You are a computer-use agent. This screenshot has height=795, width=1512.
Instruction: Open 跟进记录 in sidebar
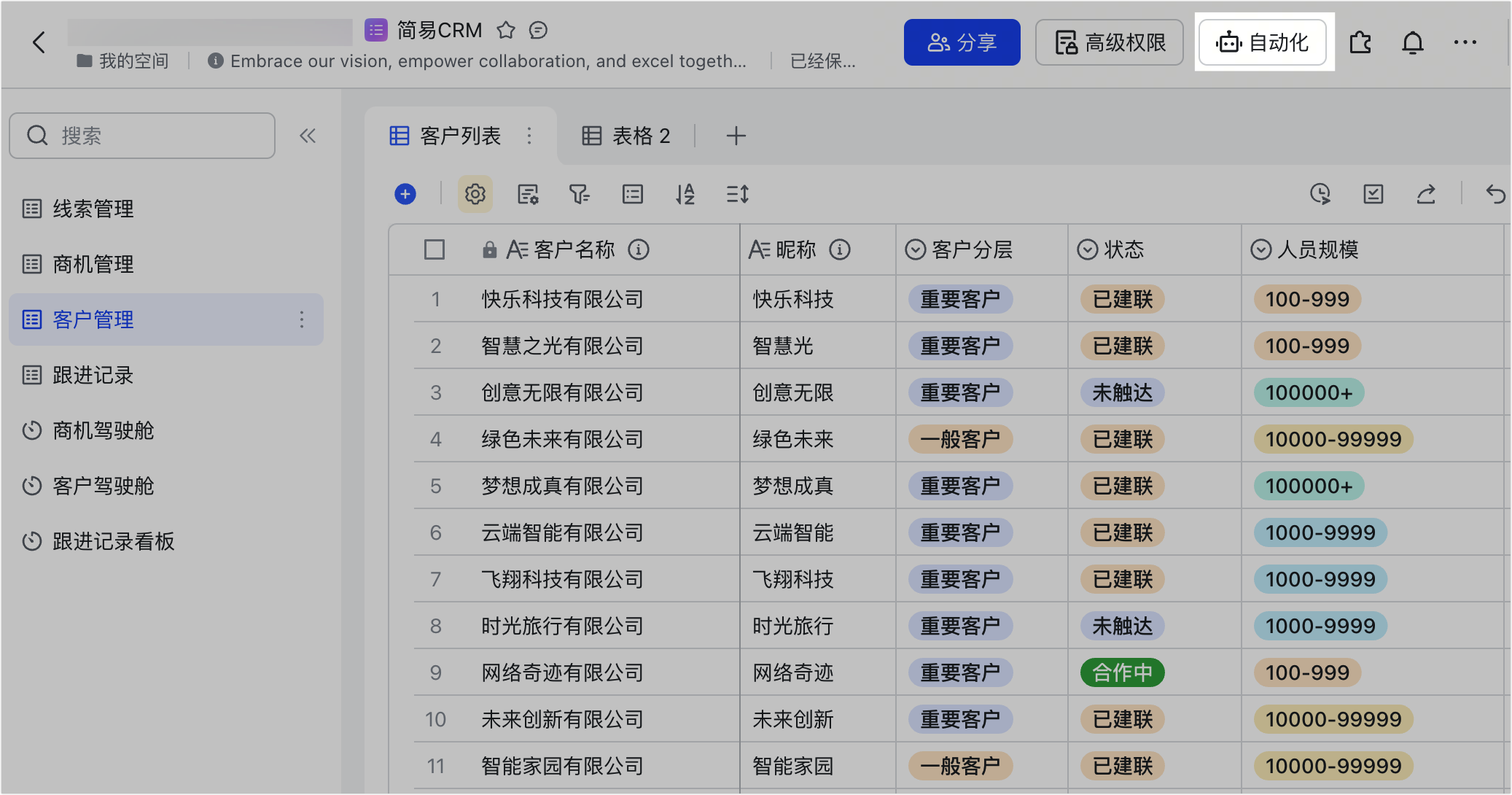[x=166, y=375]
